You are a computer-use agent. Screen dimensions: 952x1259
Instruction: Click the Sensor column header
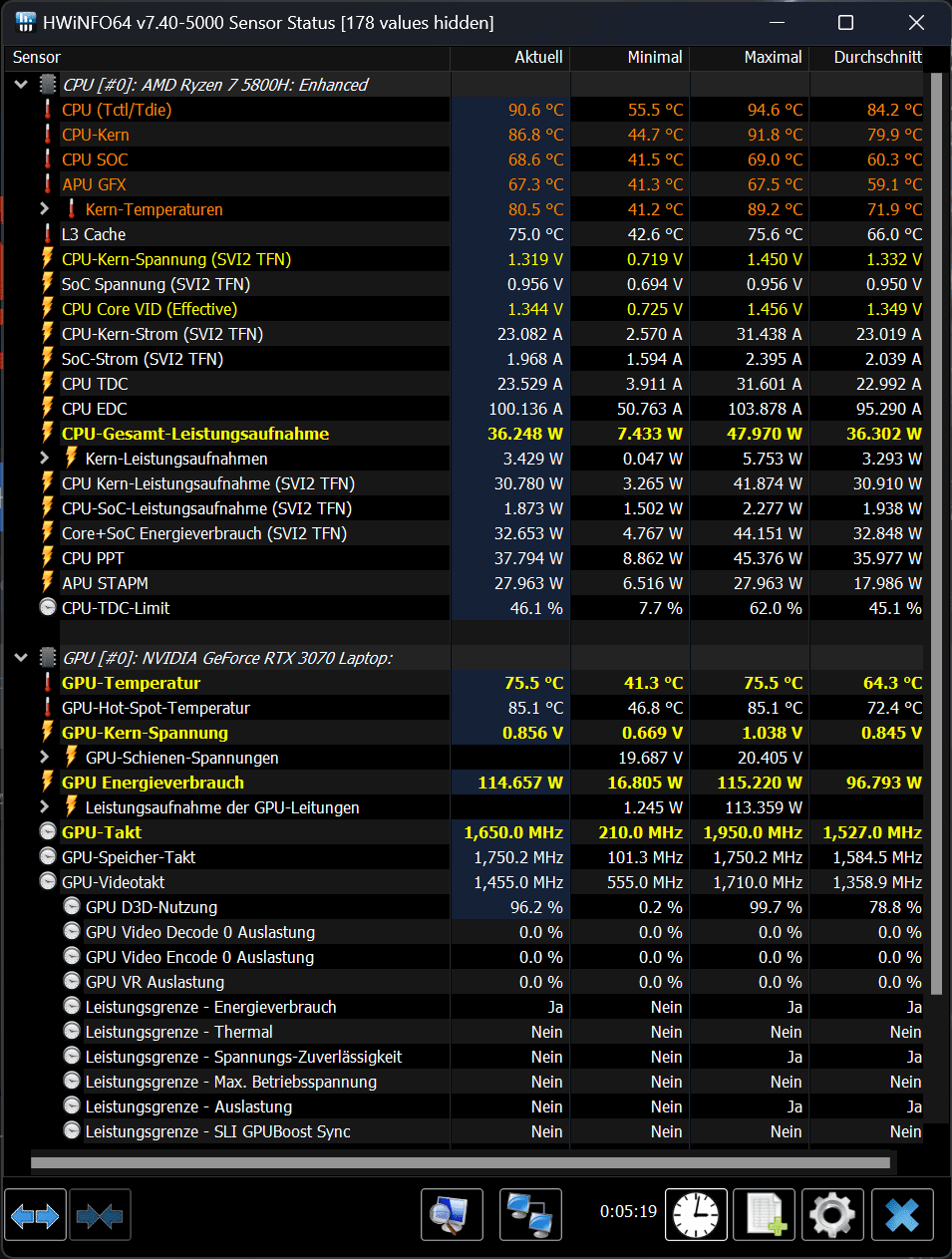[227, 58]
